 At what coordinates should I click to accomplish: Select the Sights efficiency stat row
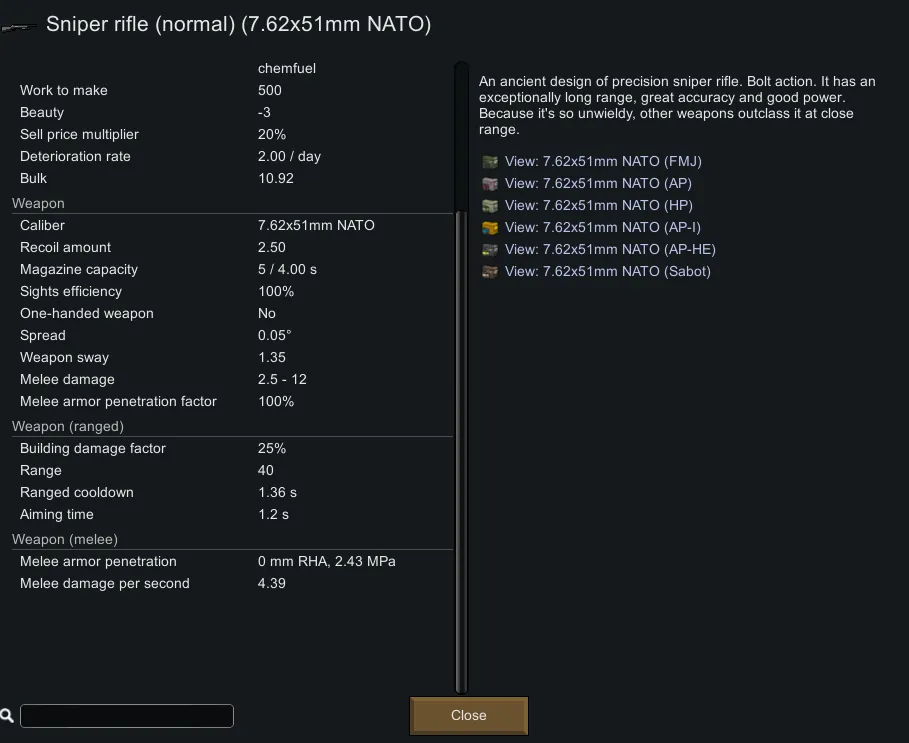click(x=230, y=292)
